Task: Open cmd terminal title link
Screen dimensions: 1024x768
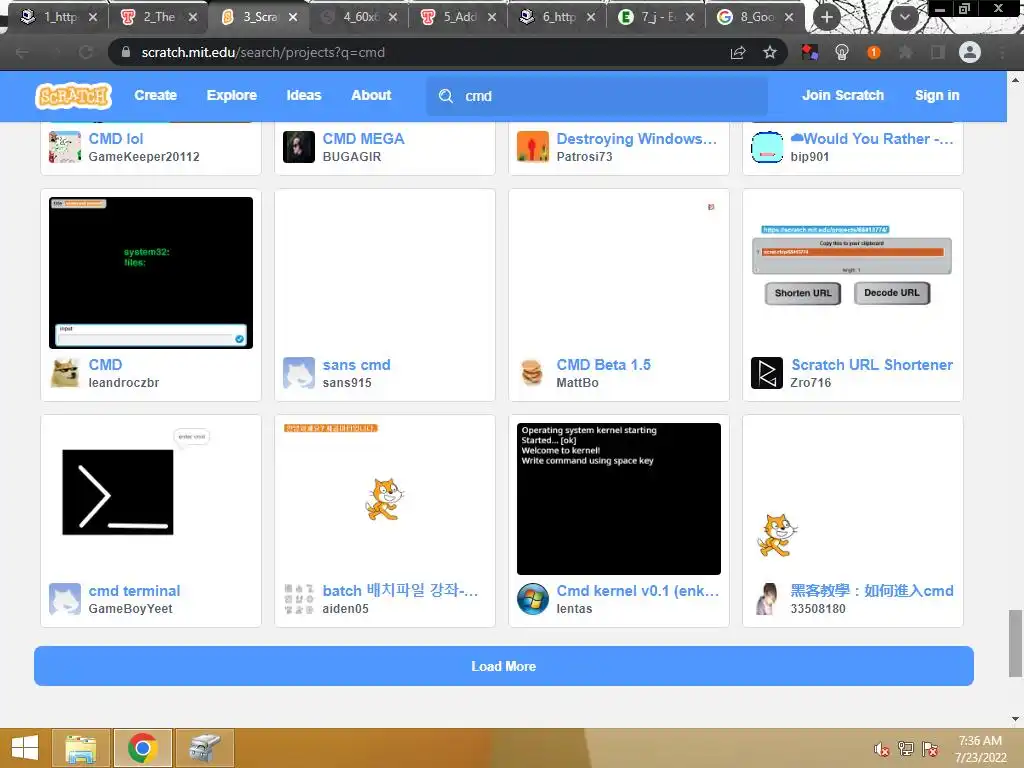Action: tap(134, 590)
